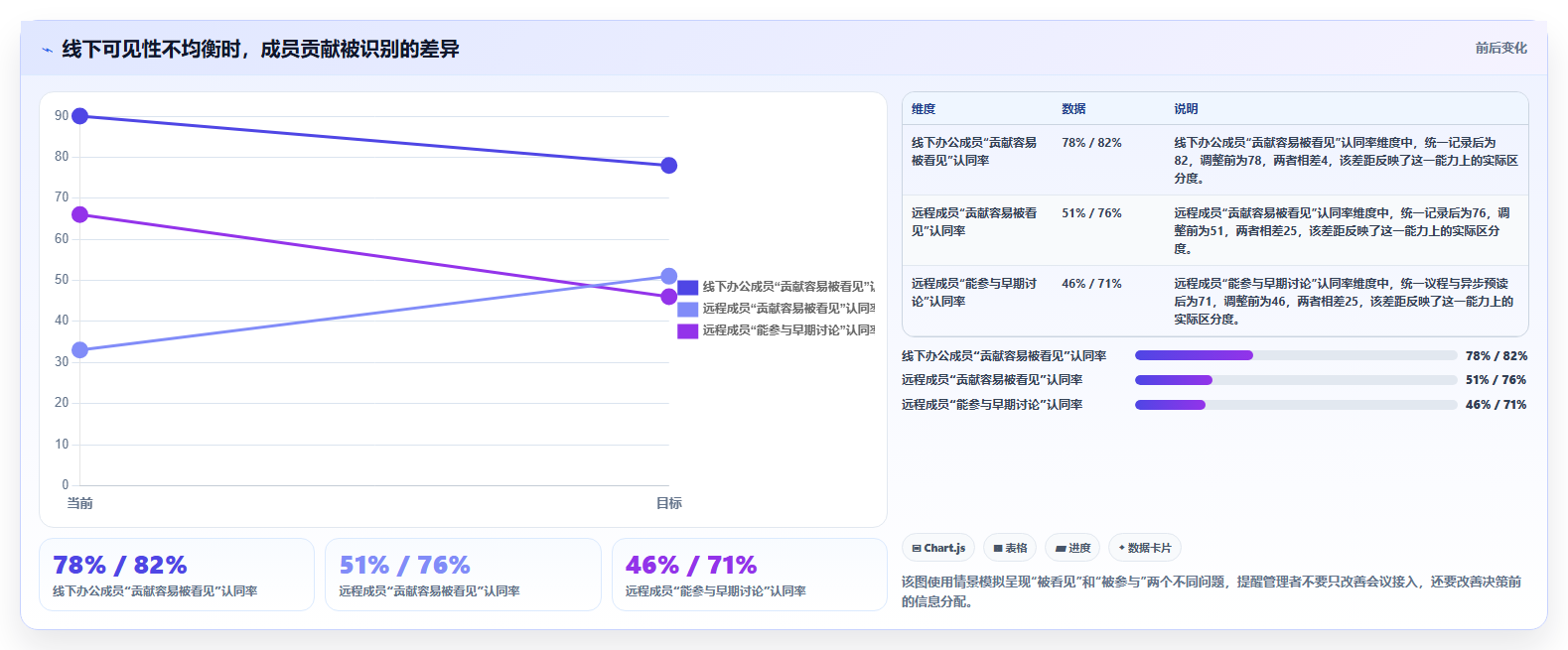Click the dark blue data point at value 78

coord(669,166)
